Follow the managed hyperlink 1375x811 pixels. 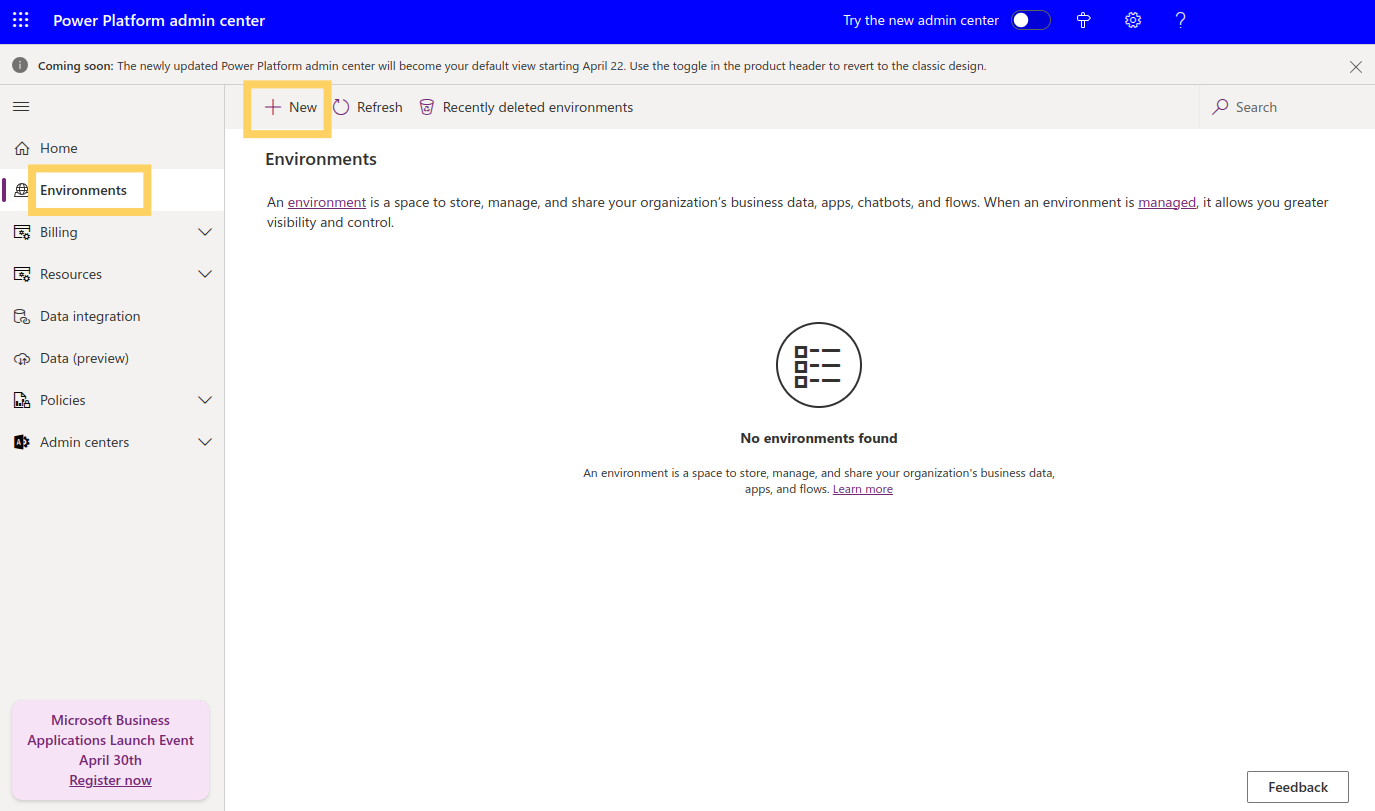[1167, 202]
